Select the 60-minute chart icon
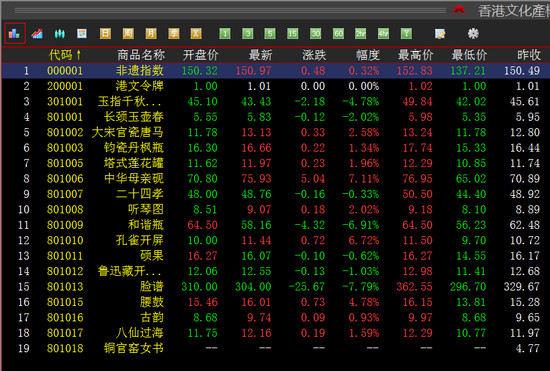 [x=338, y=33]
